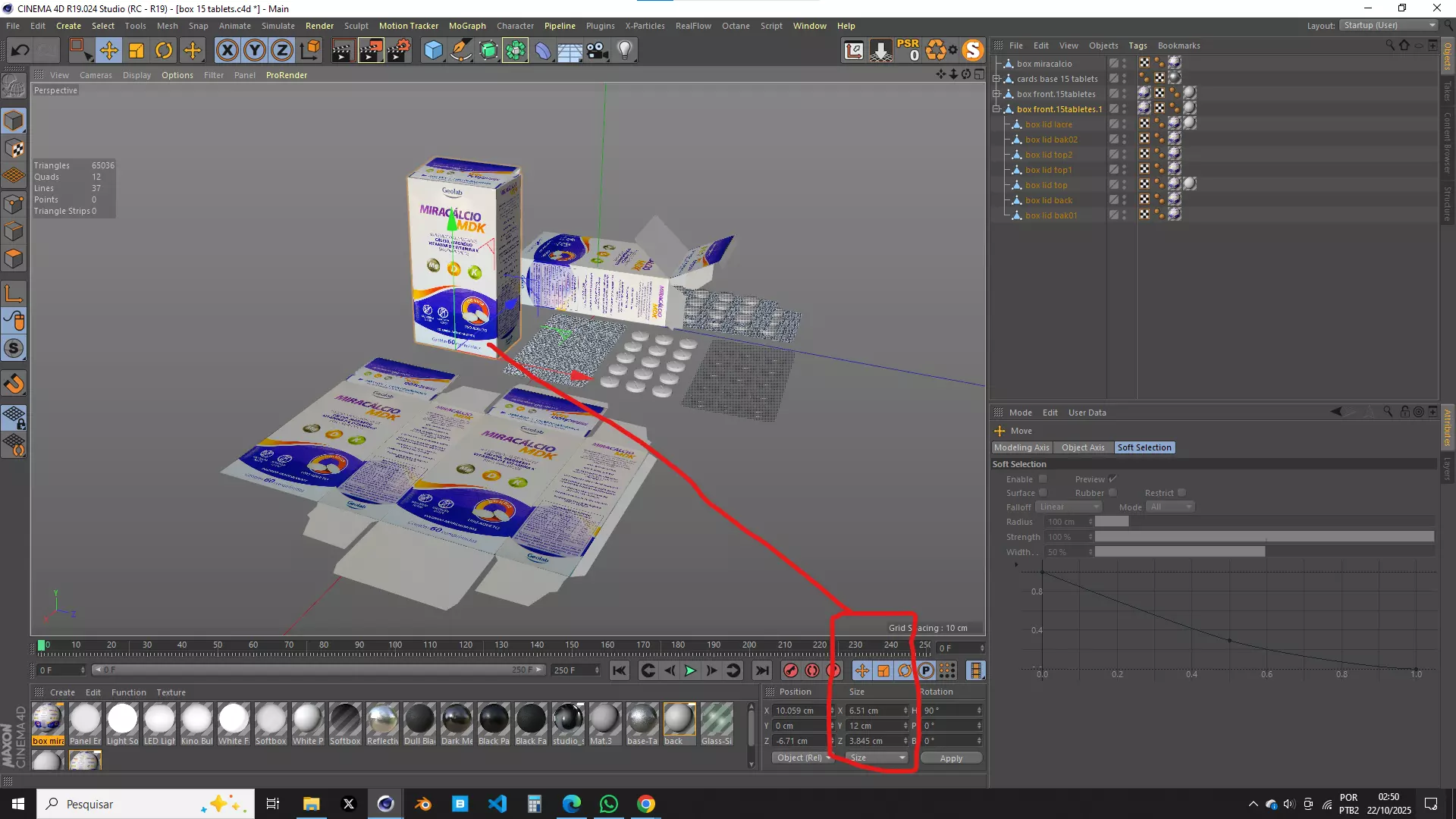This screenshot has height=819, width=1456.
Task: Open the Simulate menu
Action: pos(278,26)
